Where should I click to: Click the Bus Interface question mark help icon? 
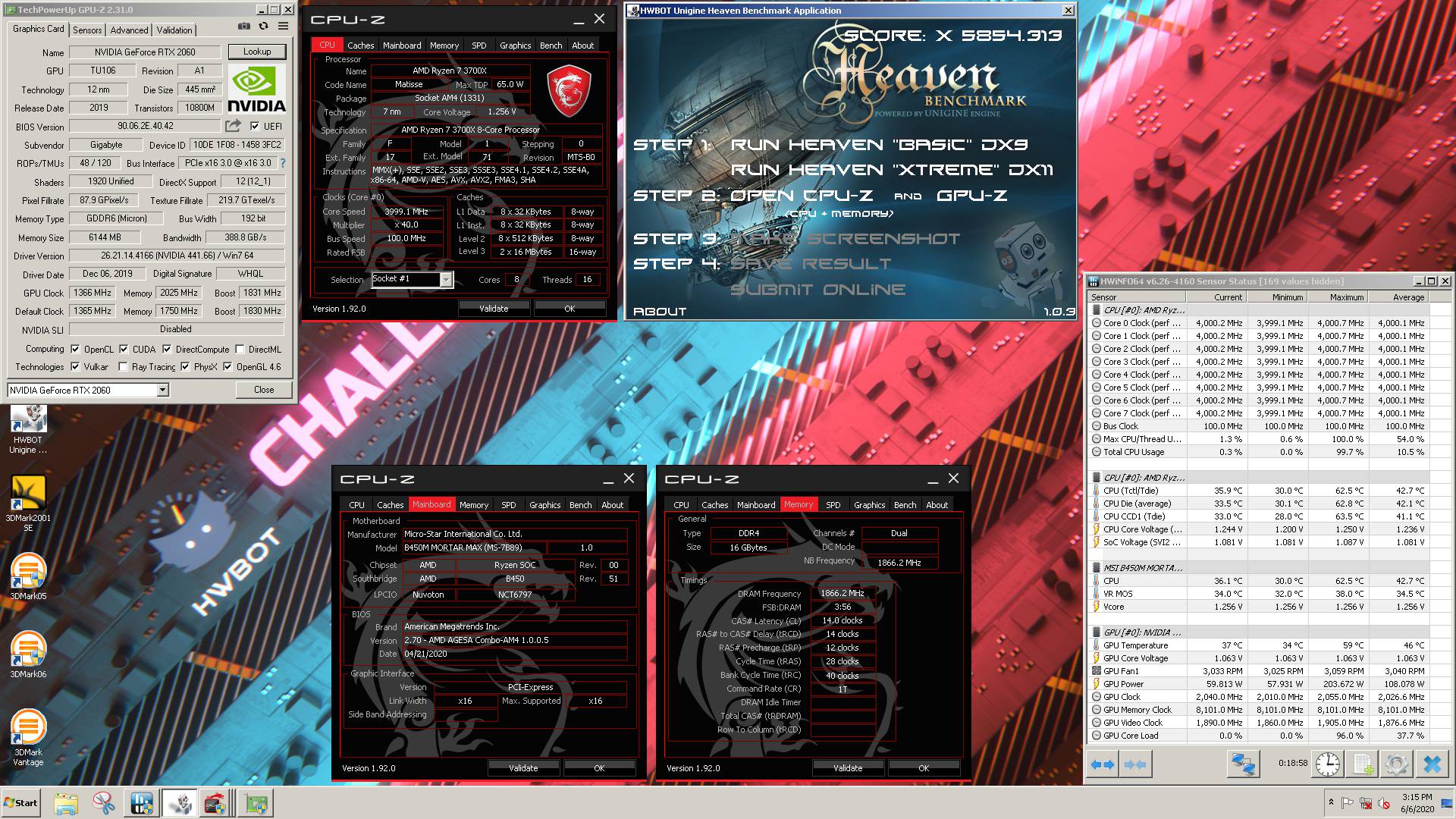pyautogui.click(x=283, y=163)
